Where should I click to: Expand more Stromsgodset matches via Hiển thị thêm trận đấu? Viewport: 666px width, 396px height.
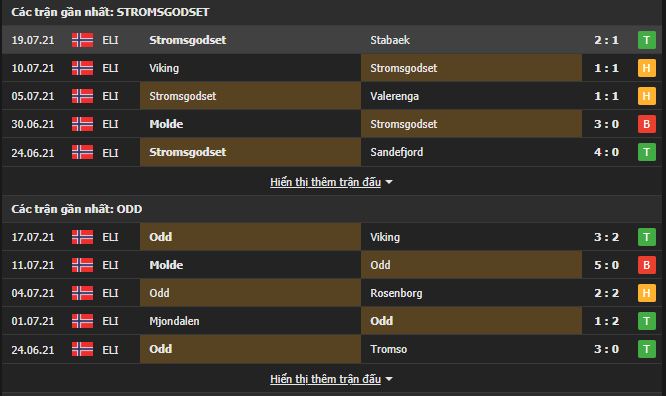[x=325, y=182]
